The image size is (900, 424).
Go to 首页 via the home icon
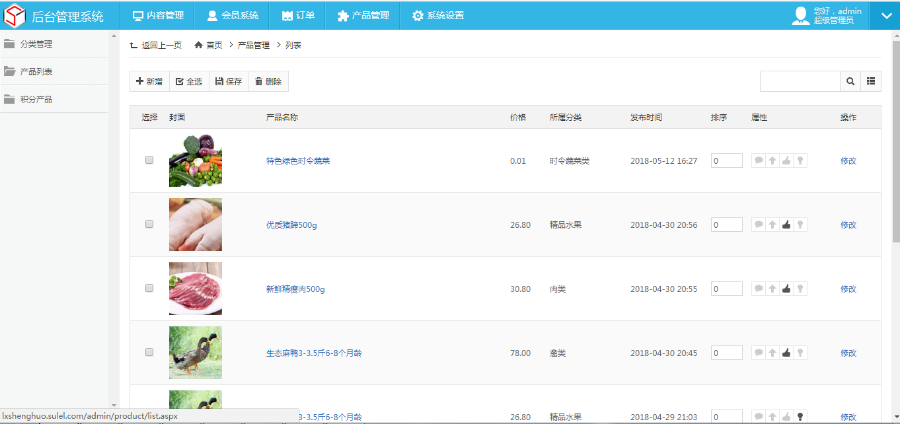(199, 45)
